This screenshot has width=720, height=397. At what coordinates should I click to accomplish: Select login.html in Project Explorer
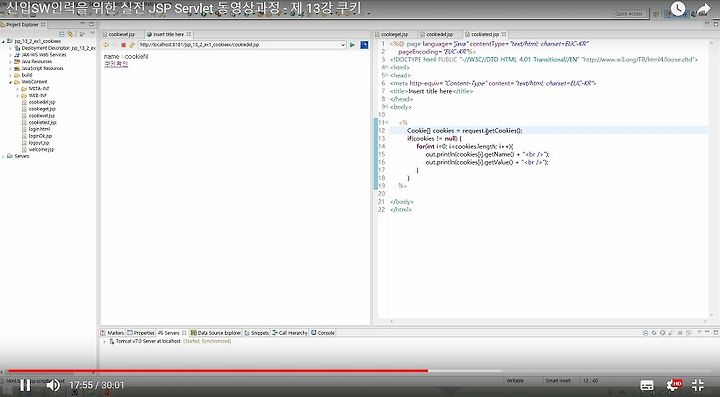(x=39, y=129)
